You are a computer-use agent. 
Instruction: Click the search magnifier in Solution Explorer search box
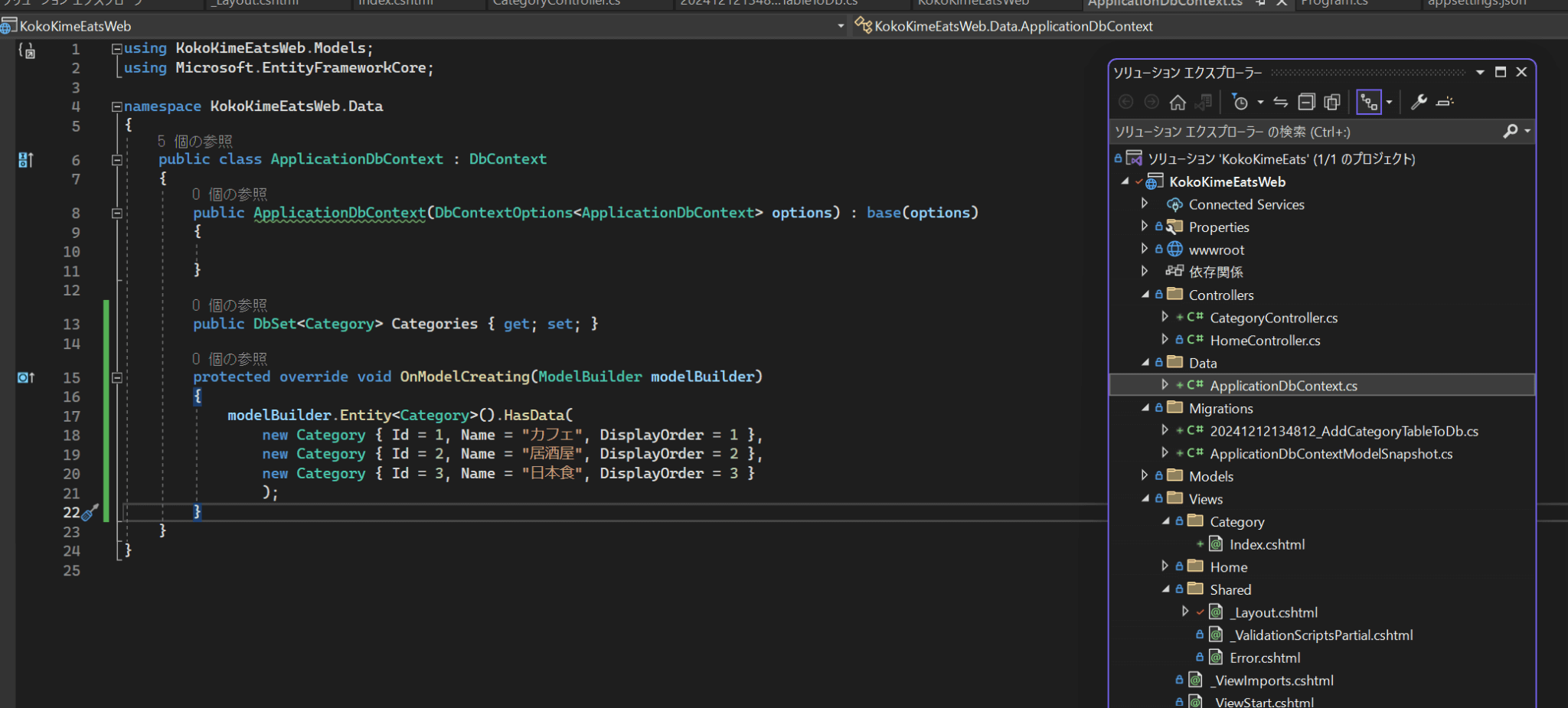pos(1511,131)
